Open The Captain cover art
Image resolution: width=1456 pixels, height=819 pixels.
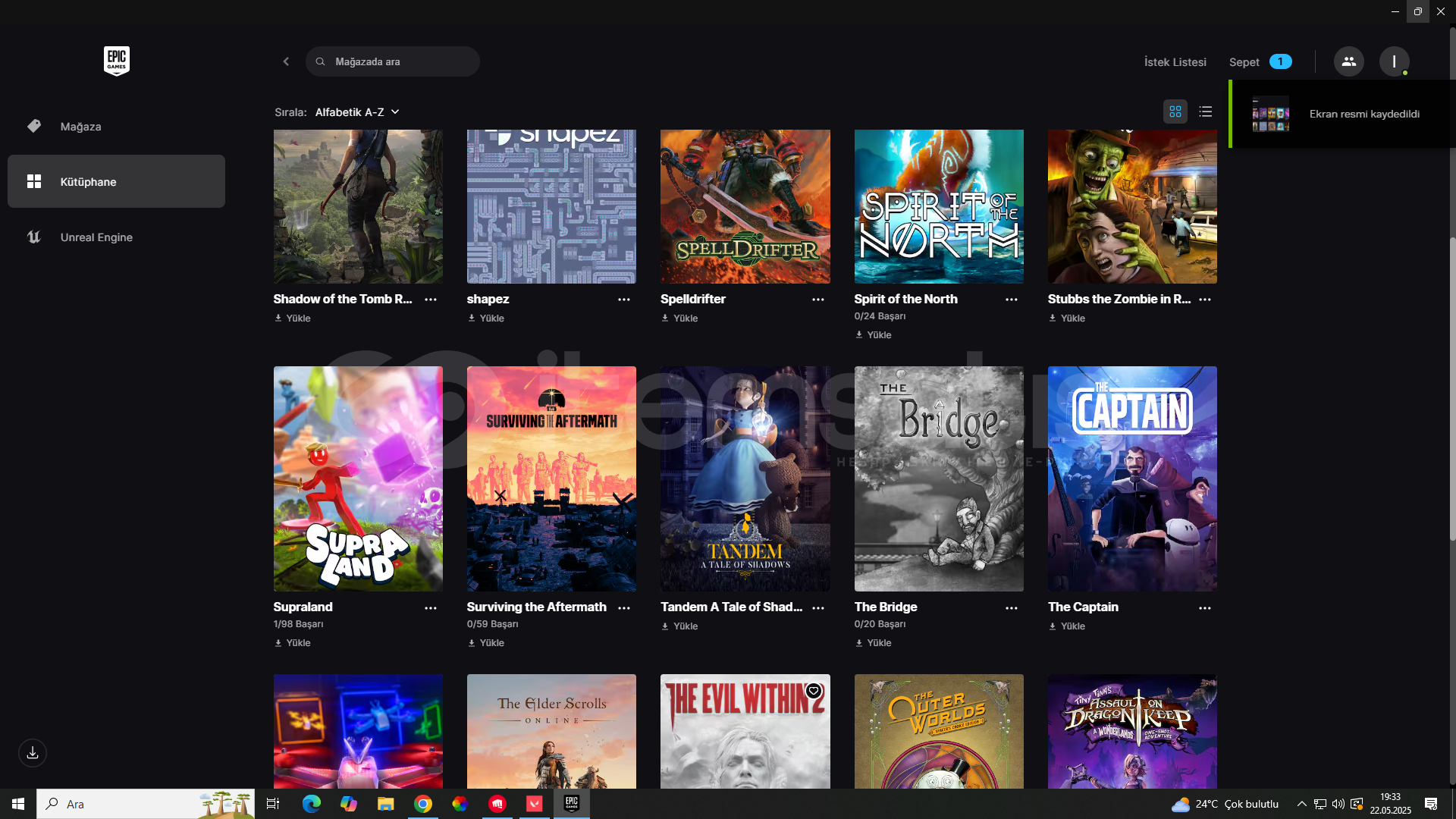click(x=1132, y=479)
